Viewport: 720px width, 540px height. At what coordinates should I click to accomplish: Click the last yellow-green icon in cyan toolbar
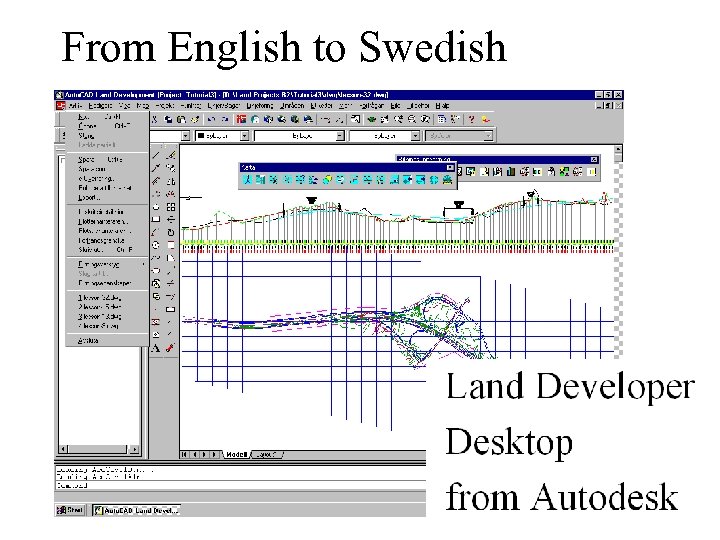pos(447,180)
